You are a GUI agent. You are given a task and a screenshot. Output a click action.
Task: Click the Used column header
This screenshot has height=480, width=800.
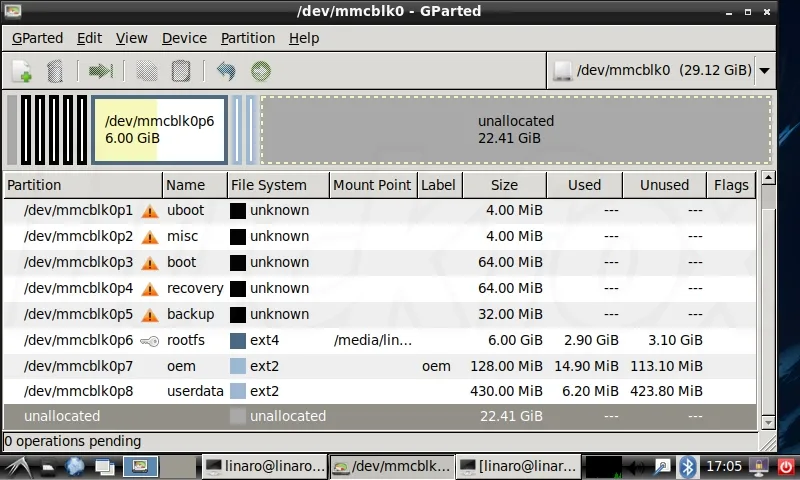point(584,185)
